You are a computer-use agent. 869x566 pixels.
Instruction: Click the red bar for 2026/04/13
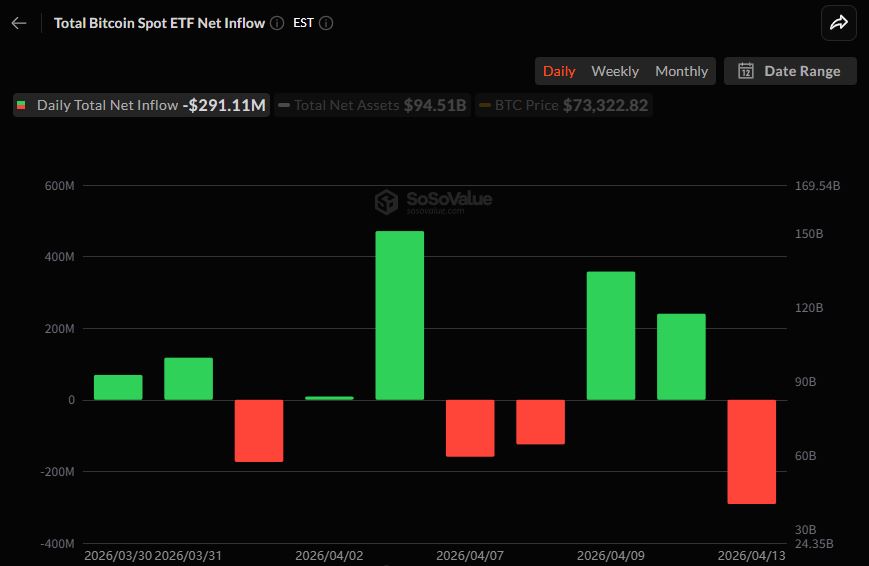(751, 451)
